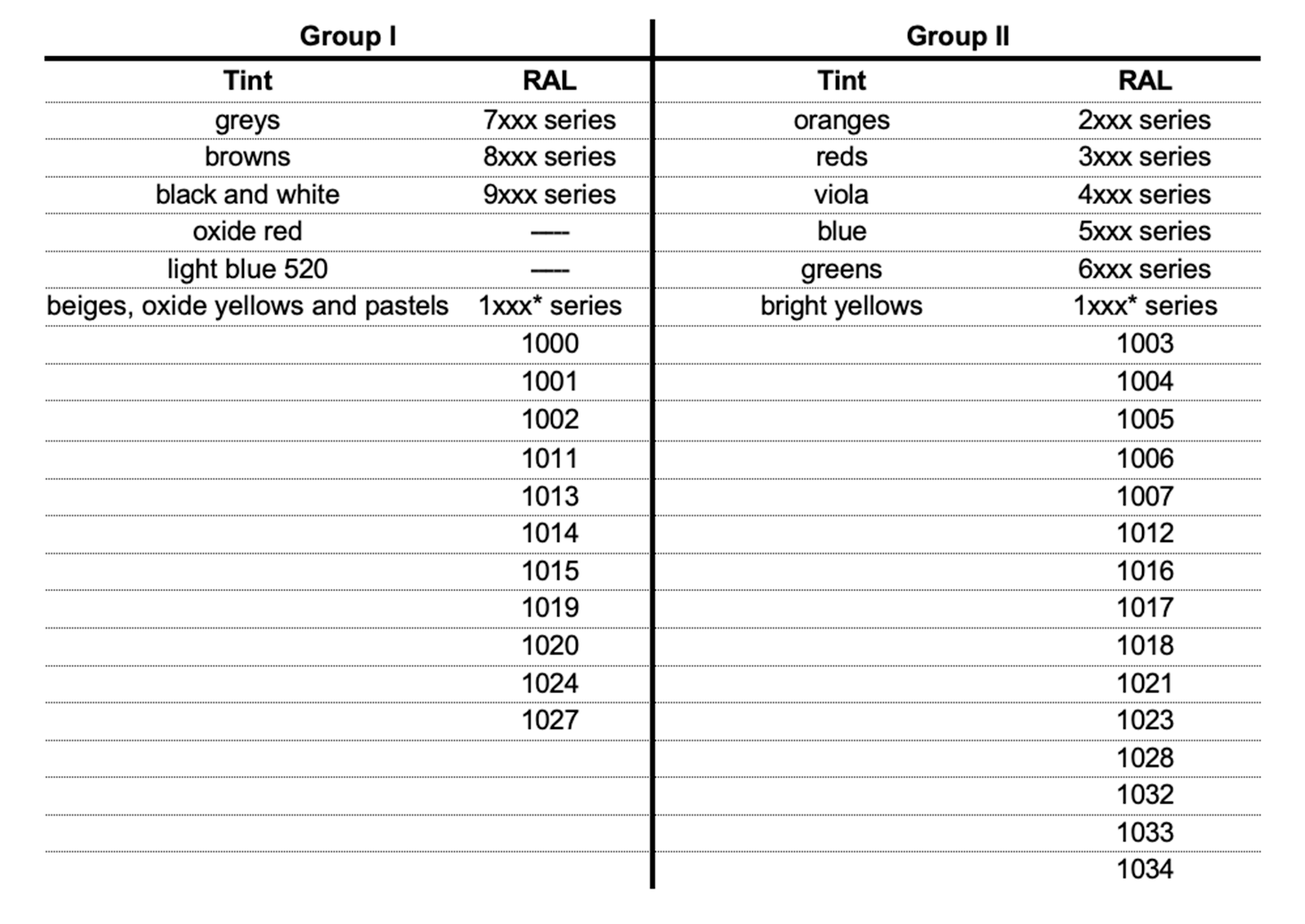Click the Group I header
Viewport: 1305px width, 924px height.
pyautogui.click(x=347, y=36)
